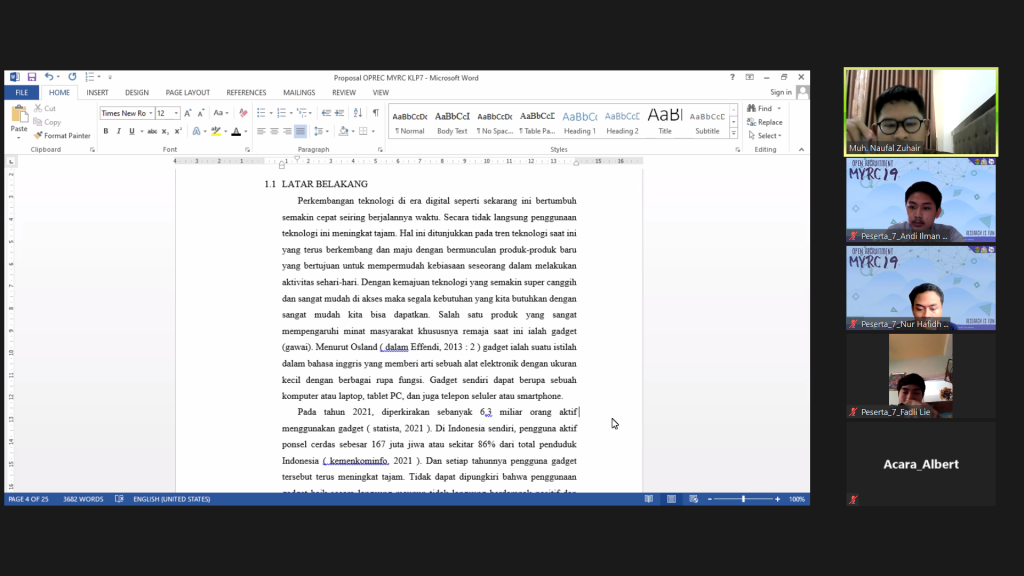Open Word Help question mark icon
1024x576 pixels.
tap(732, 77)
